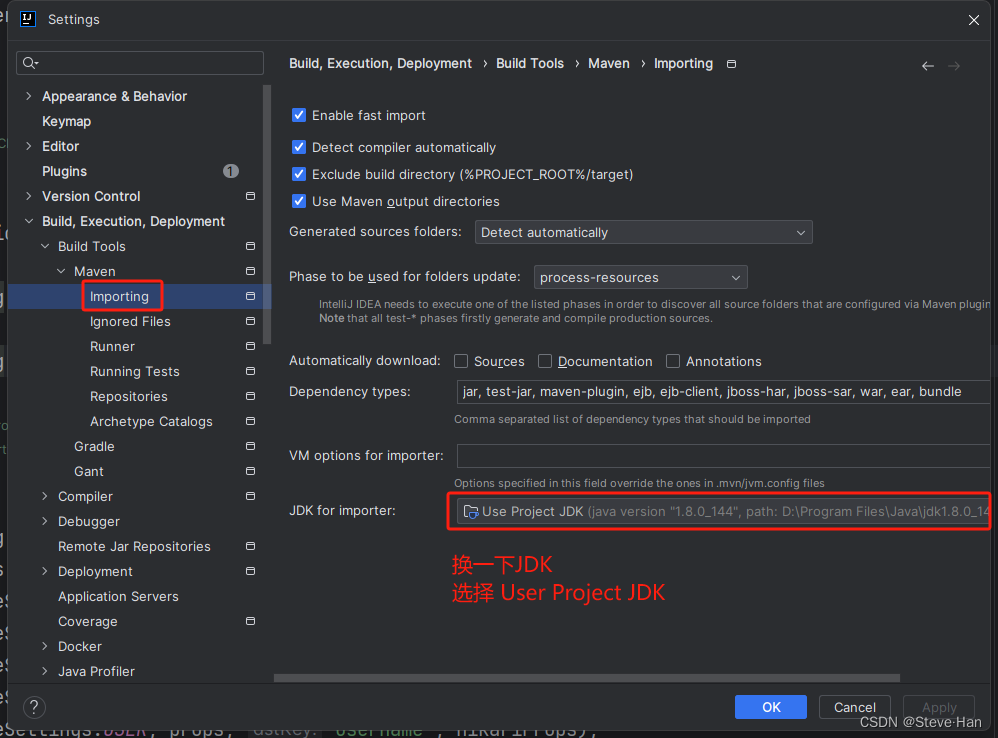The image size is (998, 738).
Task: Enable automatic download of Documentation
Action: click(x=545, y=361)
